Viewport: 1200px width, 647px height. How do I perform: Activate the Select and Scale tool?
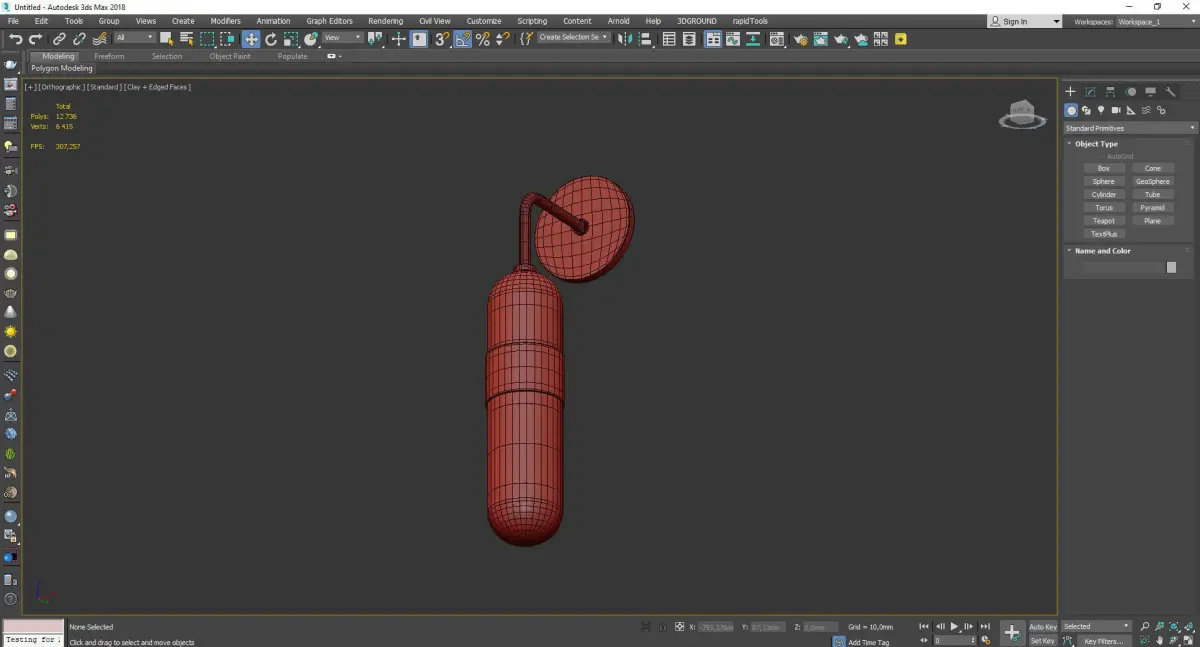(291, 39)
